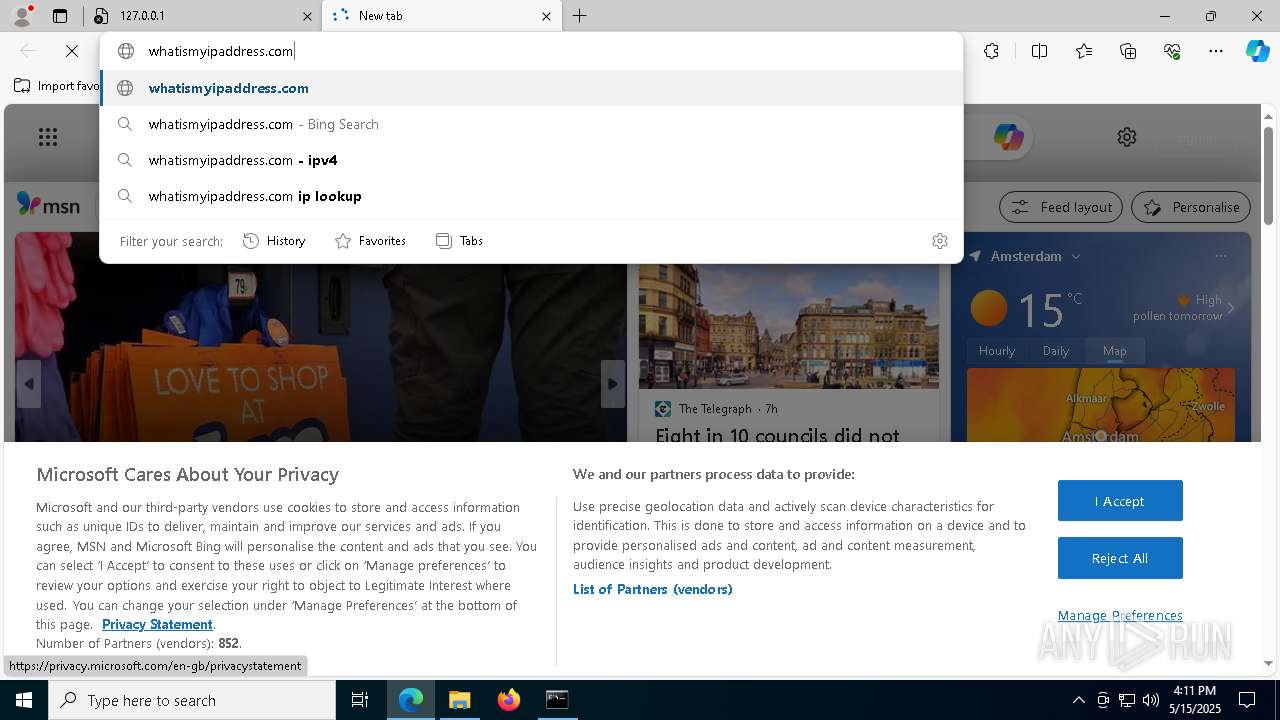The image size is (1280, 720).
Task: Switch weather view to Daily
Action: pos(1056,351)
